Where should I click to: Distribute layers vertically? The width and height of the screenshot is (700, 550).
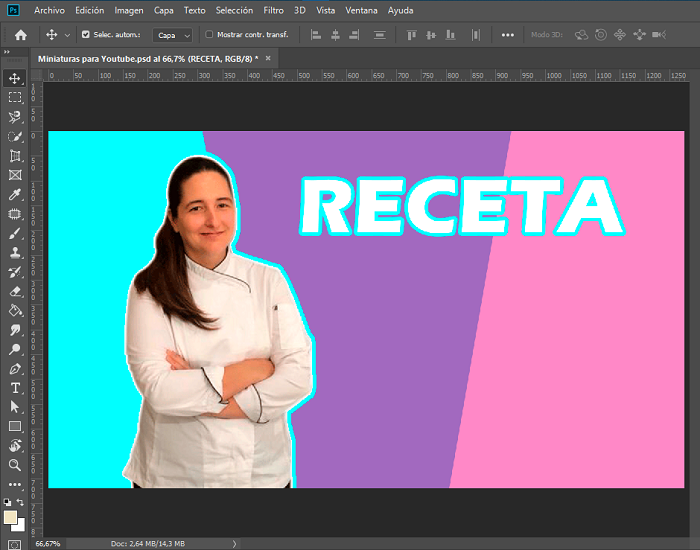pyautogui.click(x=380, y=35)
